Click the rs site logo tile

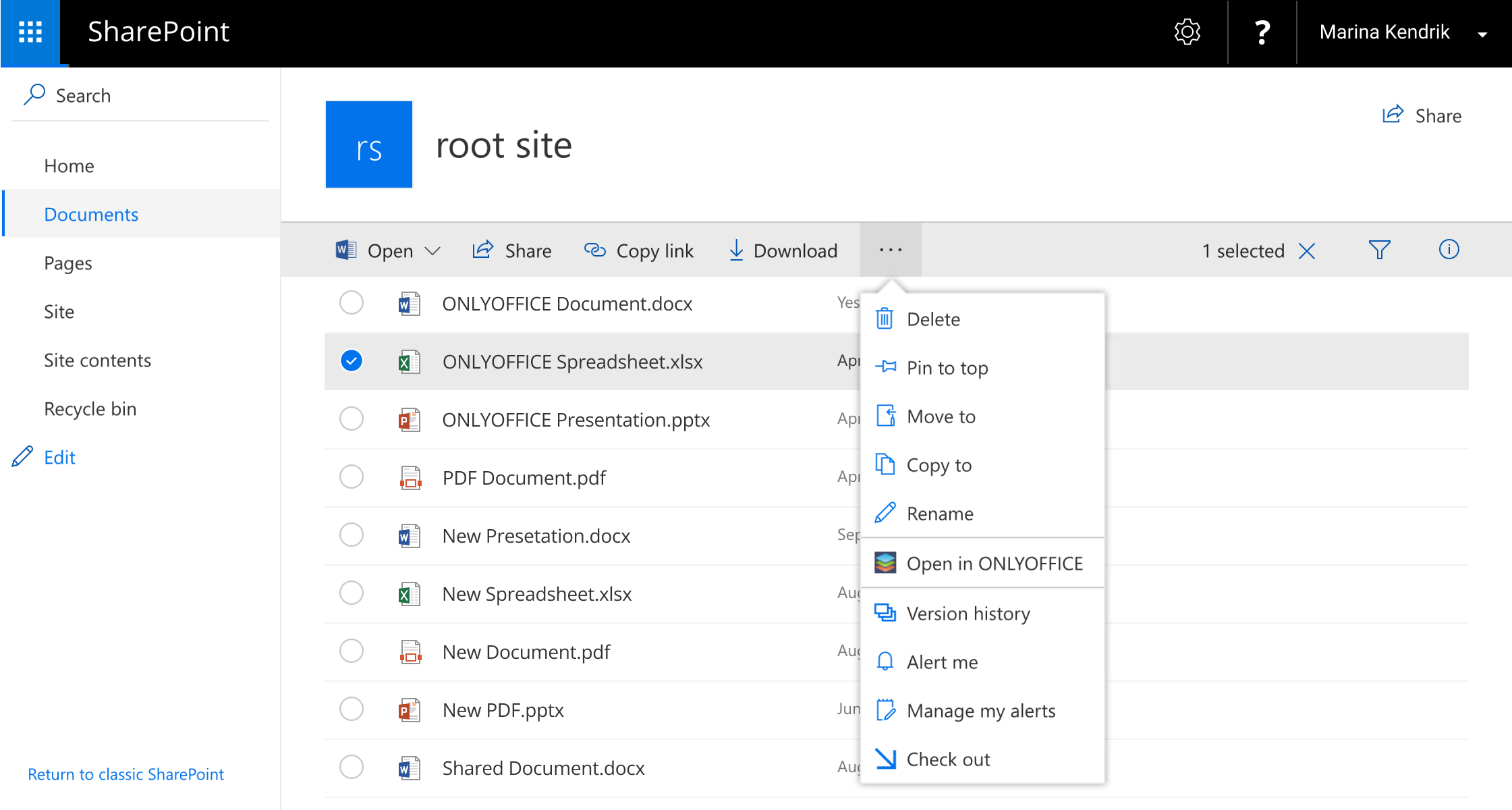click(x=369, y=144)
